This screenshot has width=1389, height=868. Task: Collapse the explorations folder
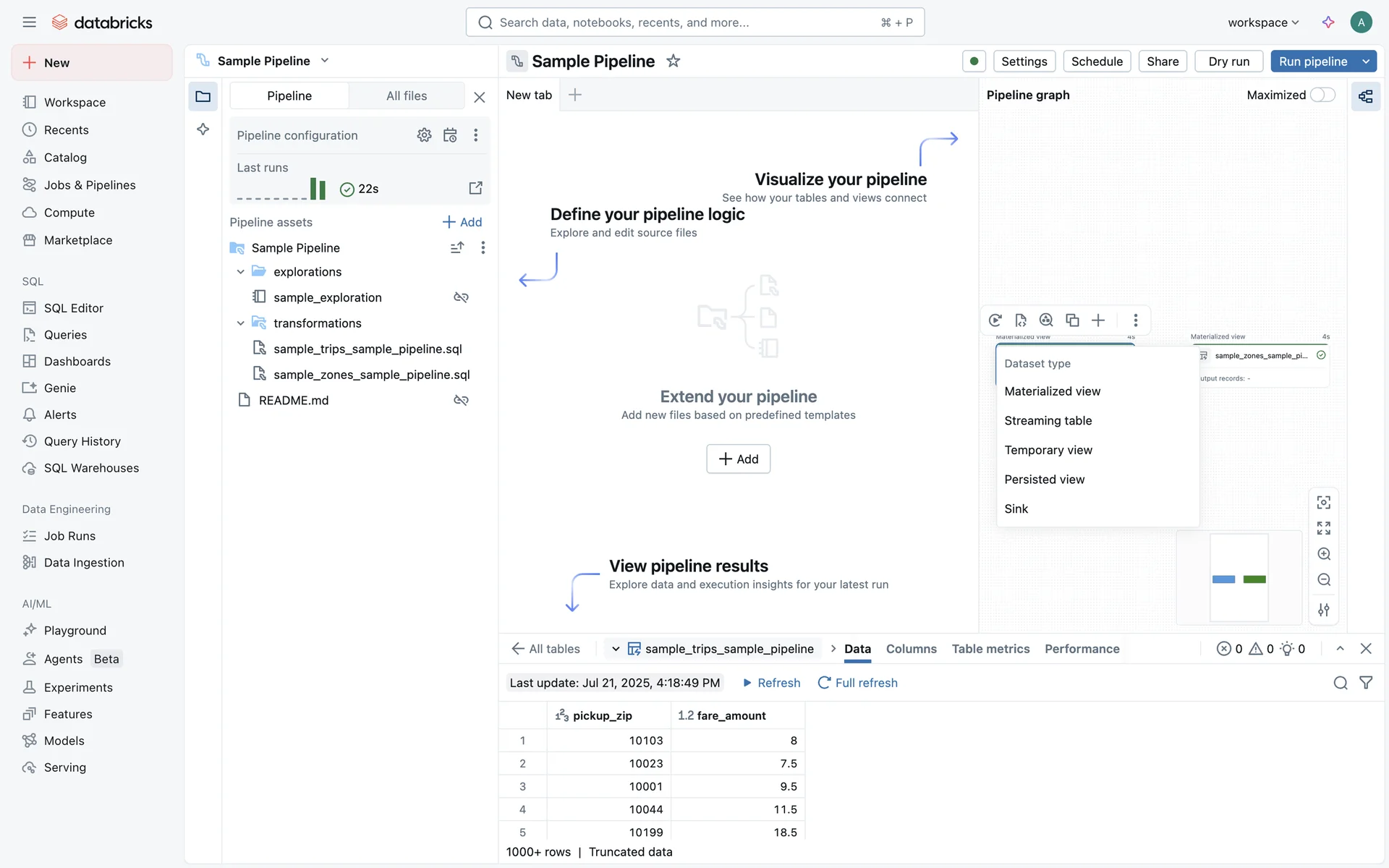[241, 272]
